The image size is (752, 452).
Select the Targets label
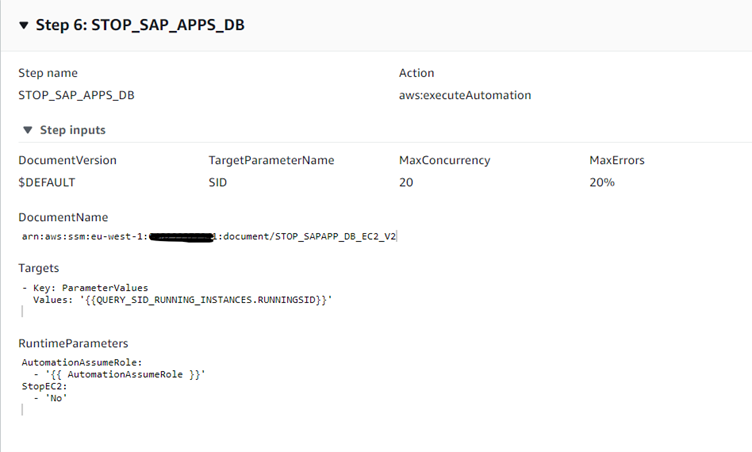pos(38,268)
